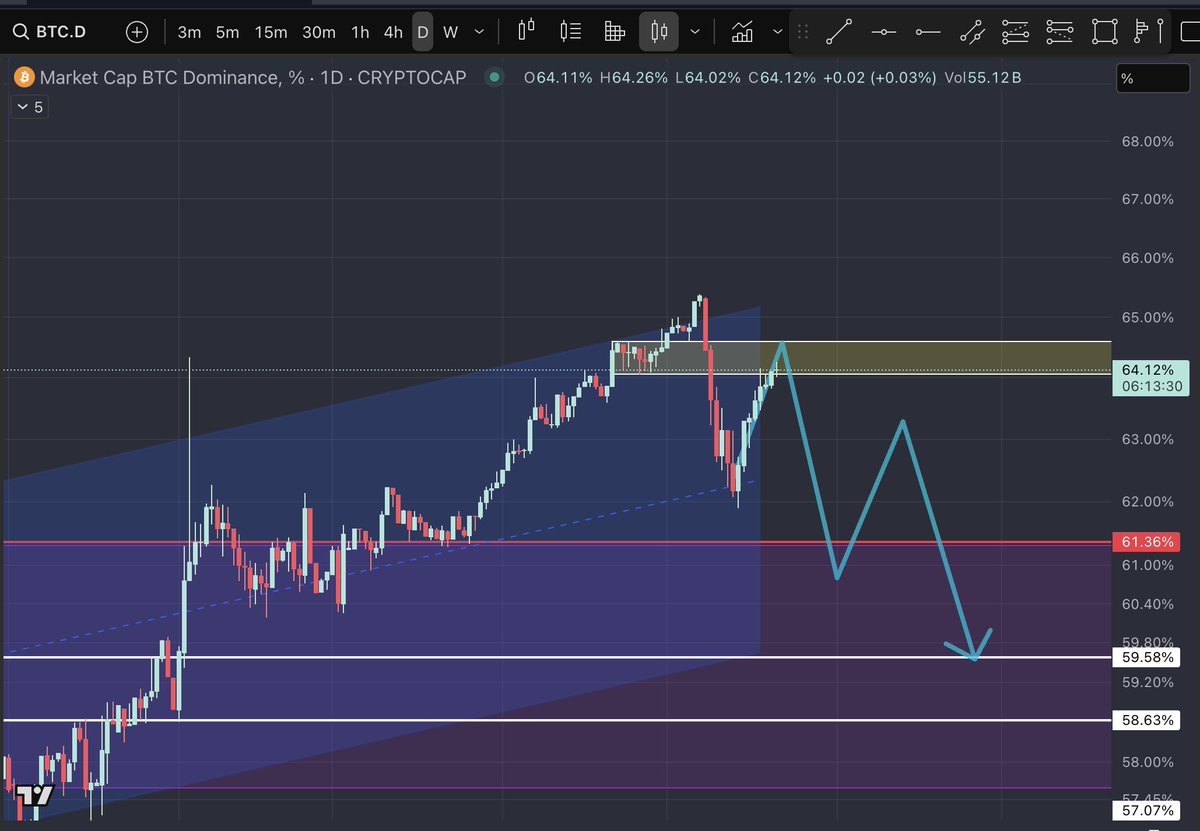Screen dimensions: 1200x831
Task: Switch to the 30m timeframe
Action: click(319, 32)
